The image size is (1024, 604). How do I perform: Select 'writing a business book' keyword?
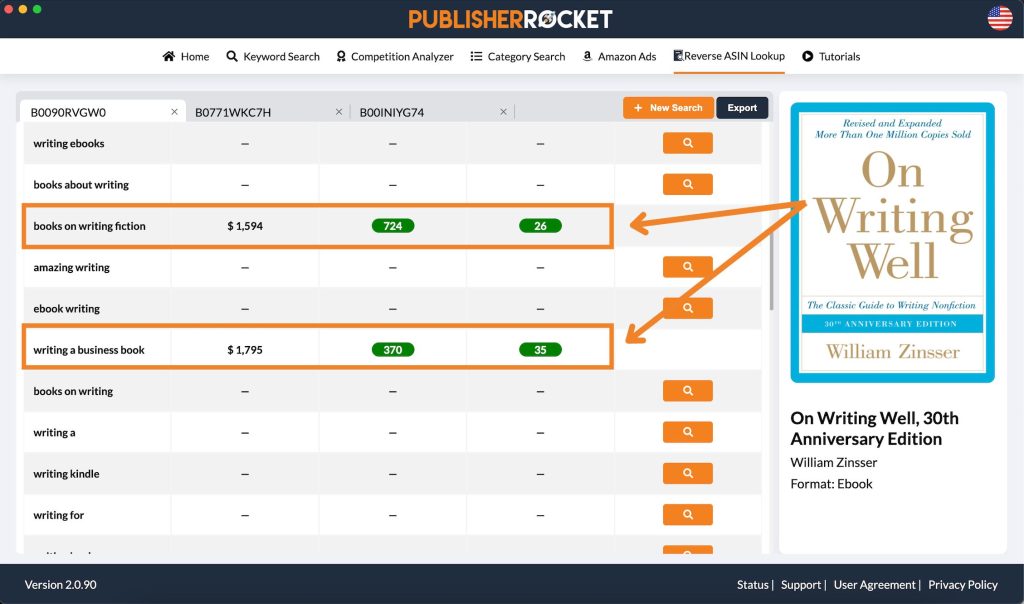click(x=89, y=350)
